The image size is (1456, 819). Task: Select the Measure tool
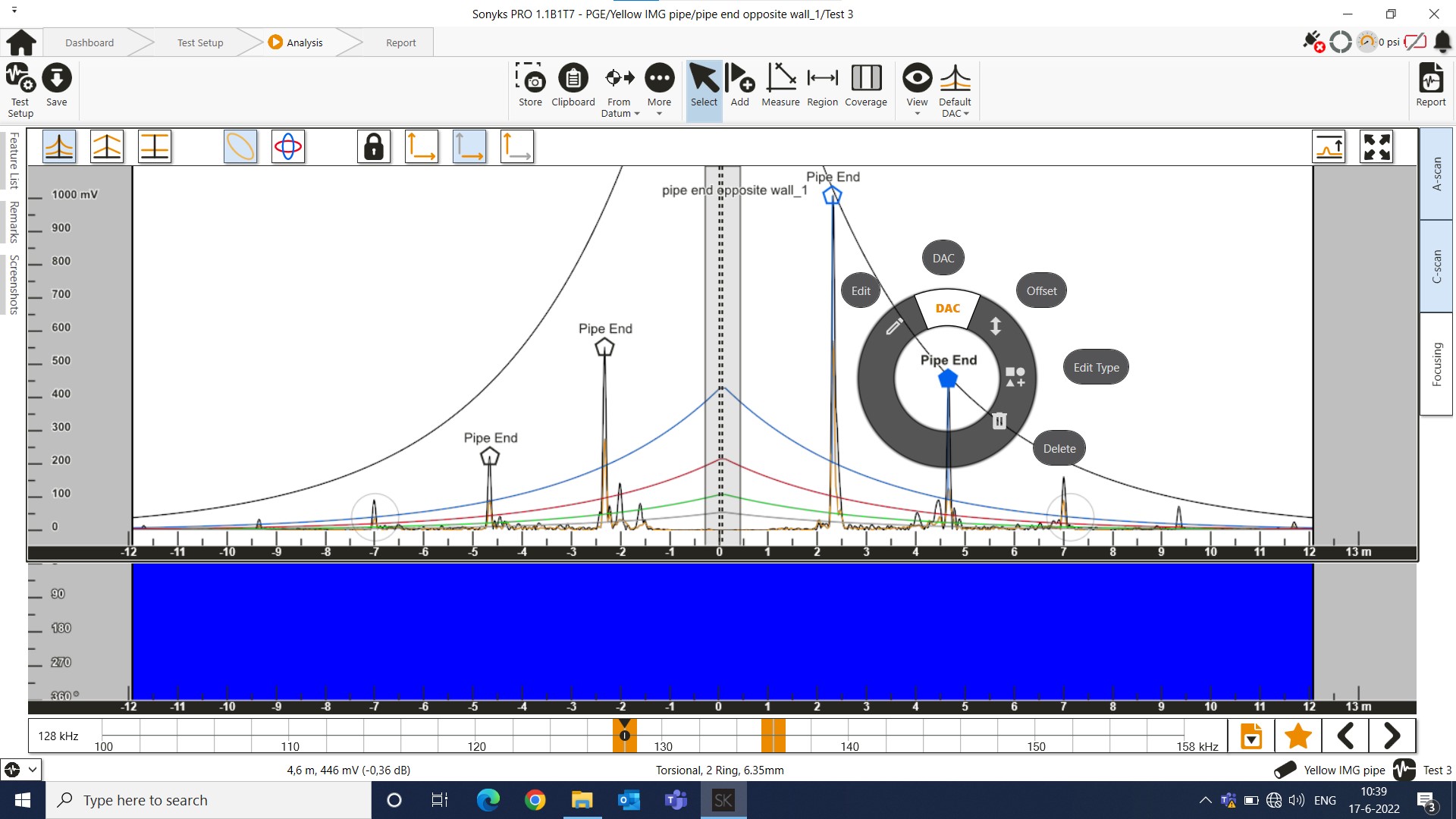tap(780, 79)
